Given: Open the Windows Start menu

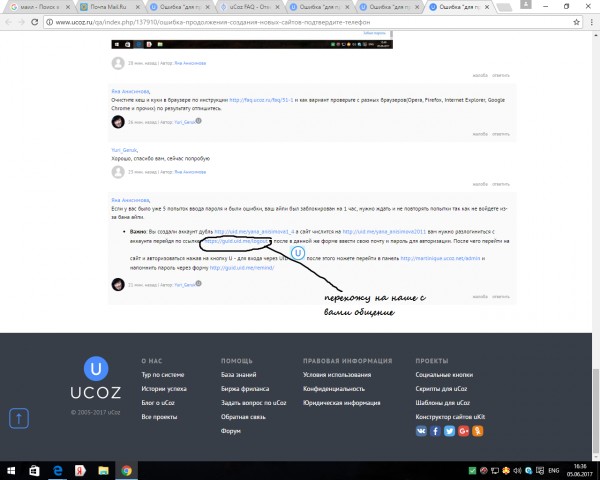Looking at the screenshot, I should click(x=11, y=470).
